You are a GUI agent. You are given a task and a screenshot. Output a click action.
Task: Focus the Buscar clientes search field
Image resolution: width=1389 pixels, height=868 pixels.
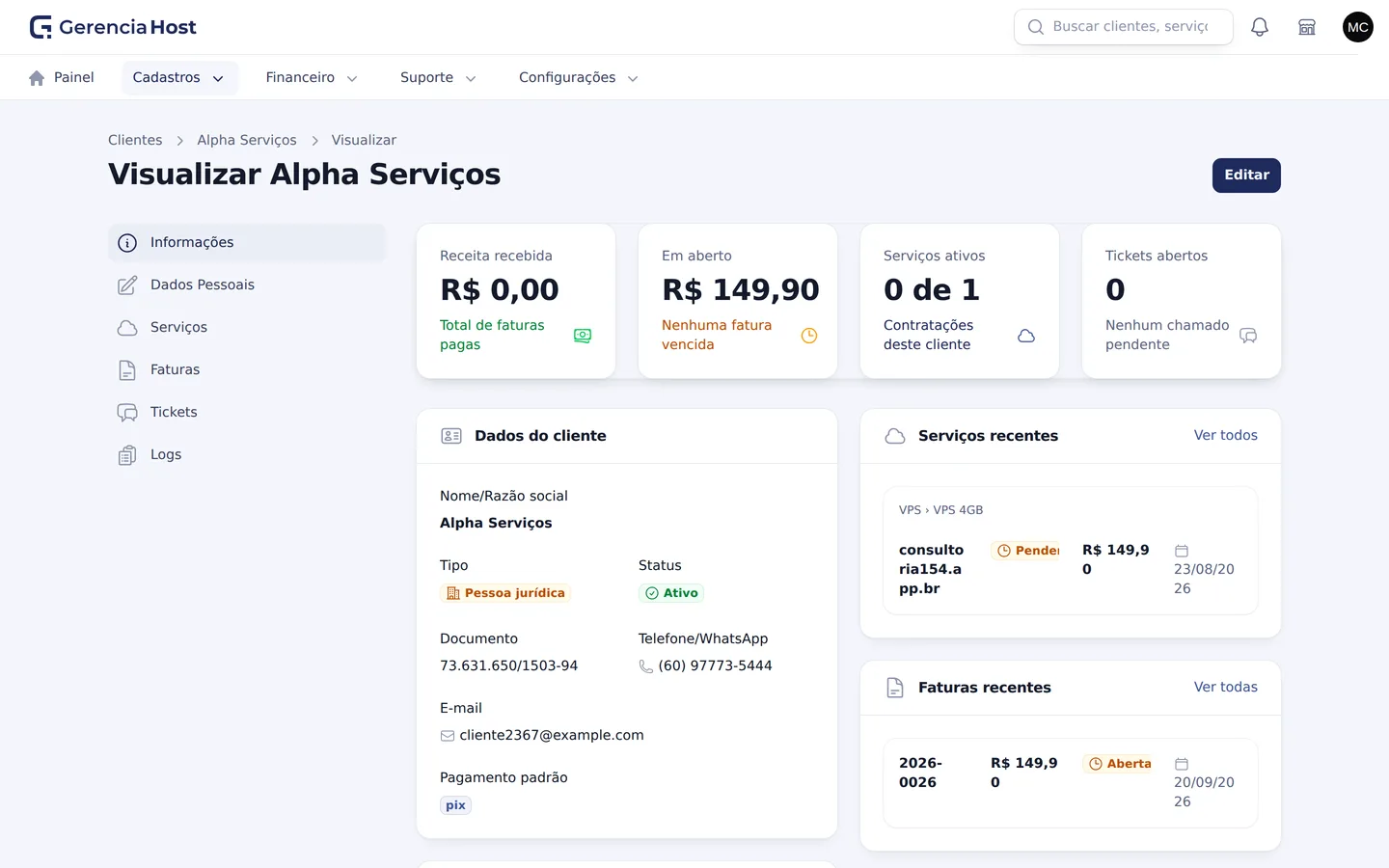(x=1124, y=27)
